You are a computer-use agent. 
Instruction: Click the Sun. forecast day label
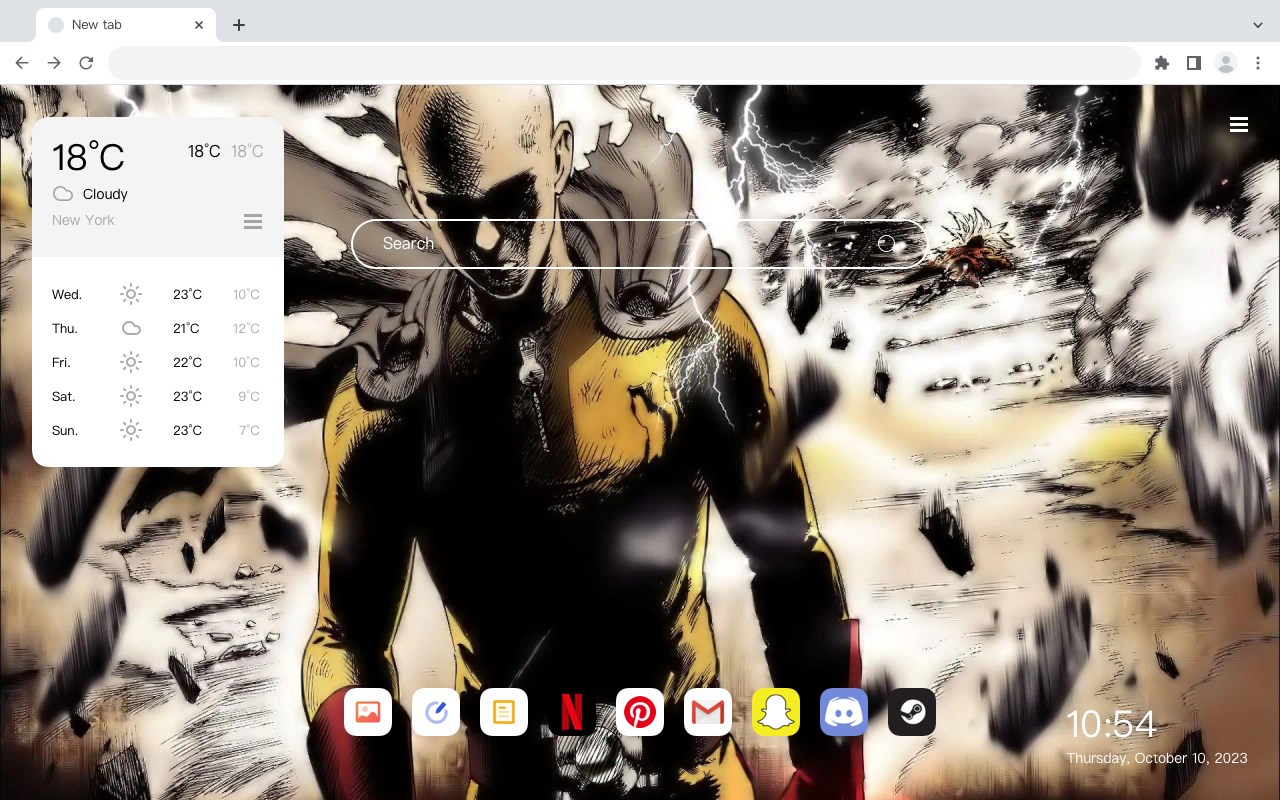pyautogui.click(x=65, y=430)
